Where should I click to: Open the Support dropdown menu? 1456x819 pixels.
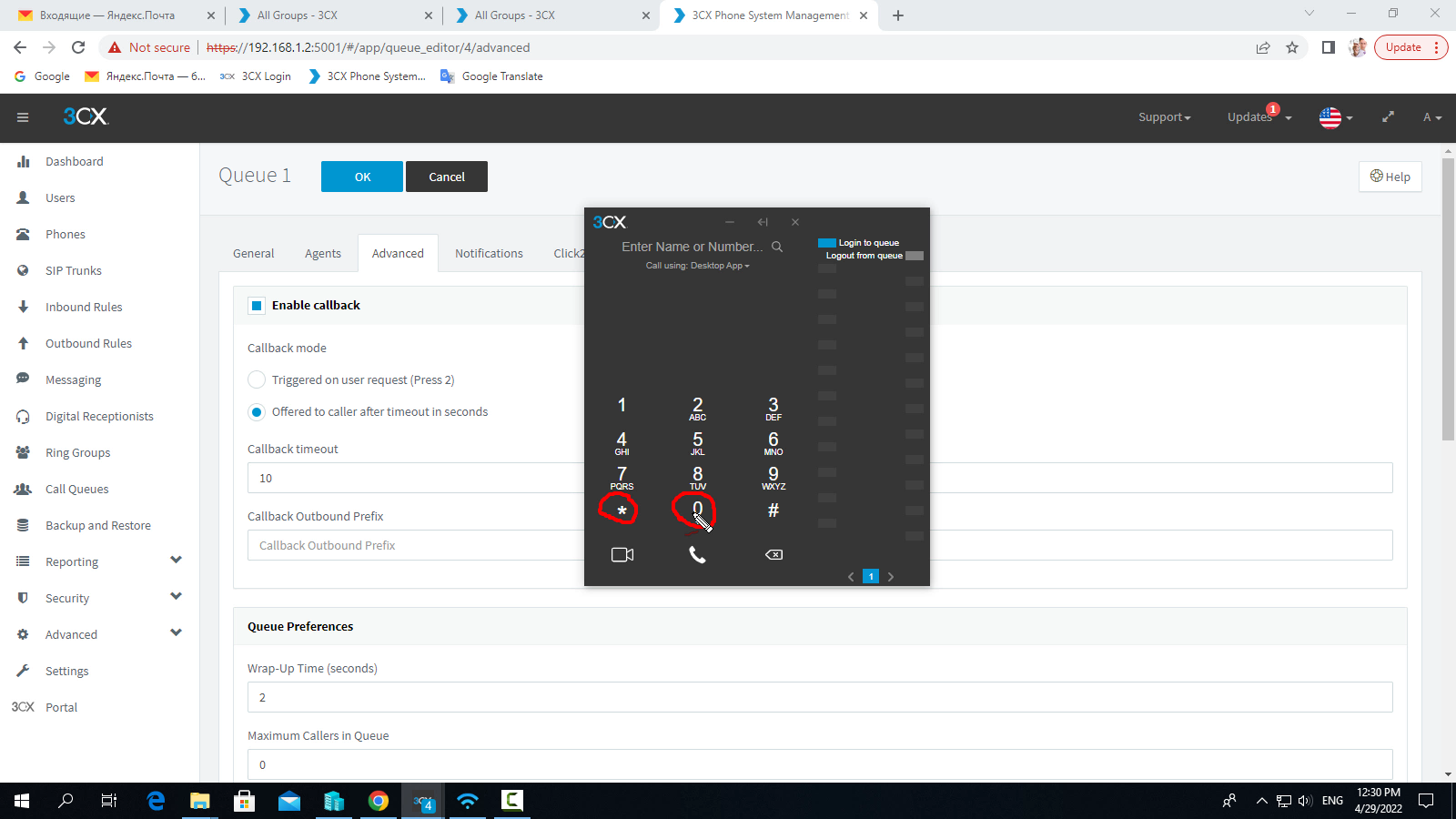pyautogui.click(x=1165, y=117)
